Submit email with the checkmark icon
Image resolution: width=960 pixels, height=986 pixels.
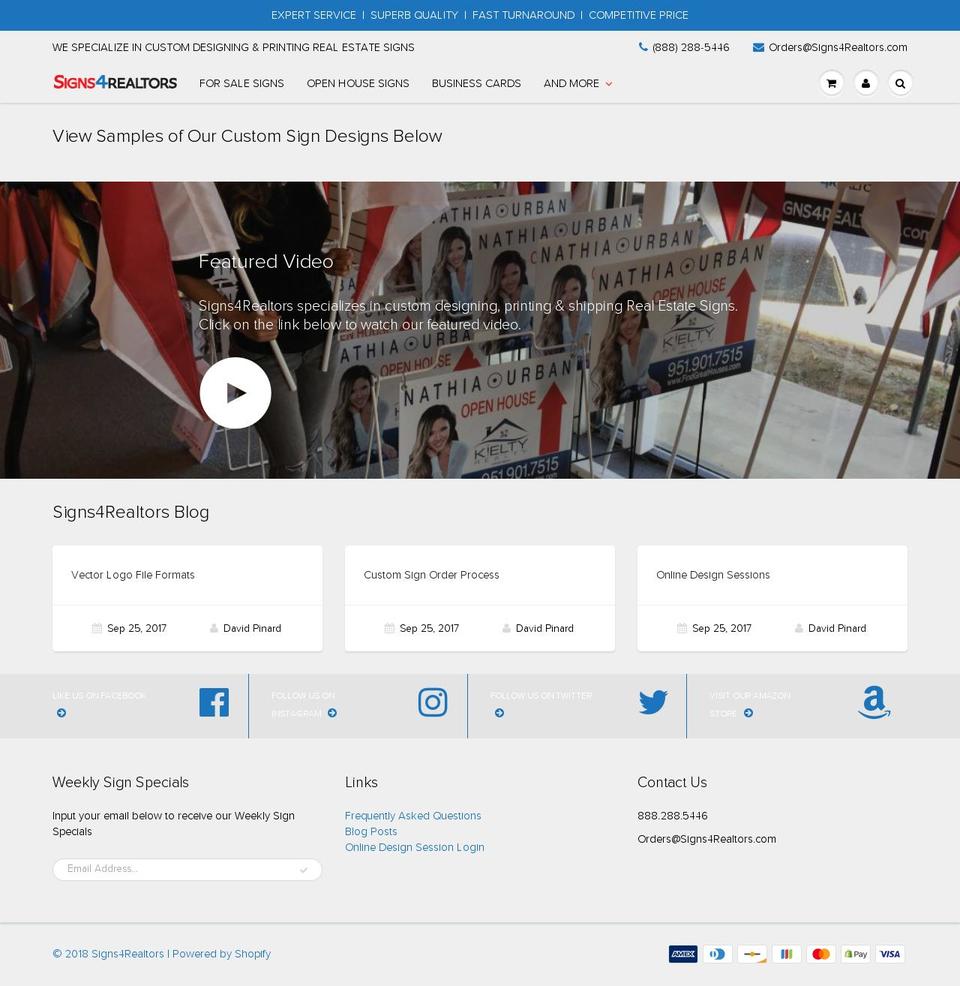click(x=304, y=870)
